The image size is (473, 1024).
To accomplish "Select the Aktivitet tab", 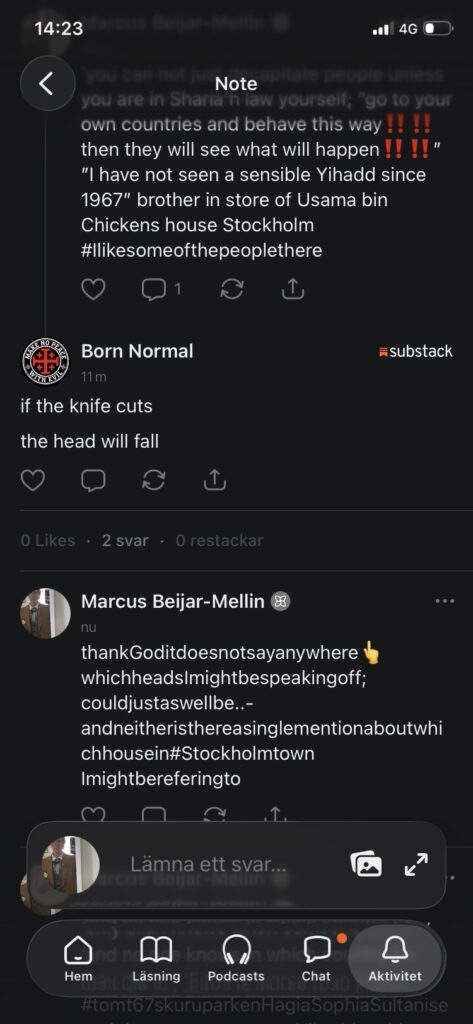I will pyautogui.click(x=395, y=959).
